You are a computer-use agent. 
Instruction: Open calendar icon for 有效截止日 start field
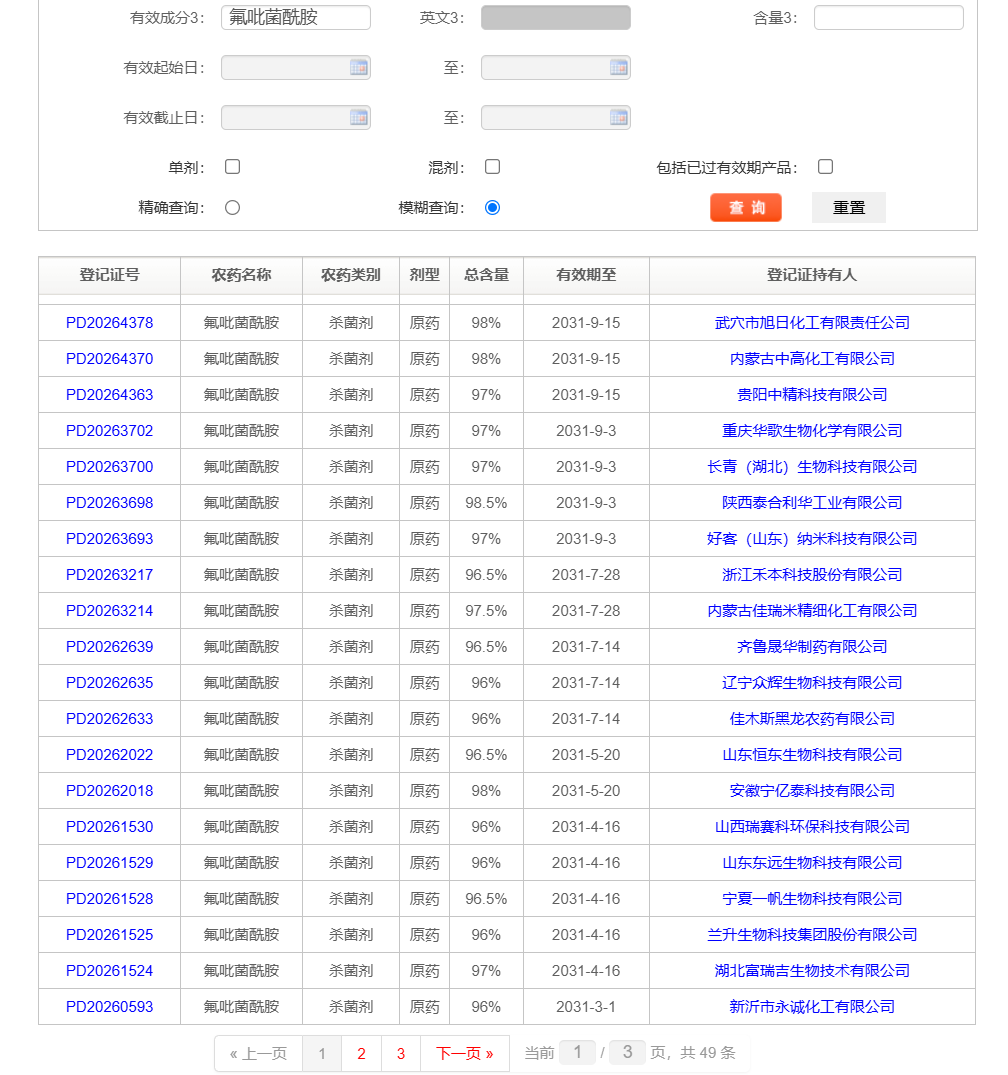click(x=359, y=117)
